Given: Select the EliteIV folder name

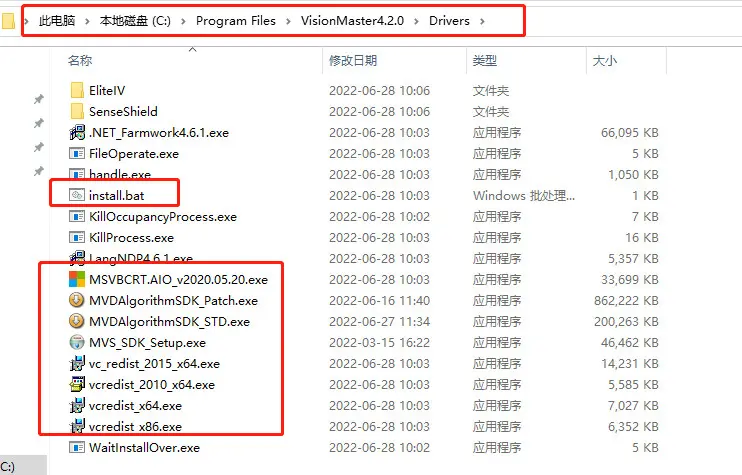Looking at the screenshot, I should 107,90.
